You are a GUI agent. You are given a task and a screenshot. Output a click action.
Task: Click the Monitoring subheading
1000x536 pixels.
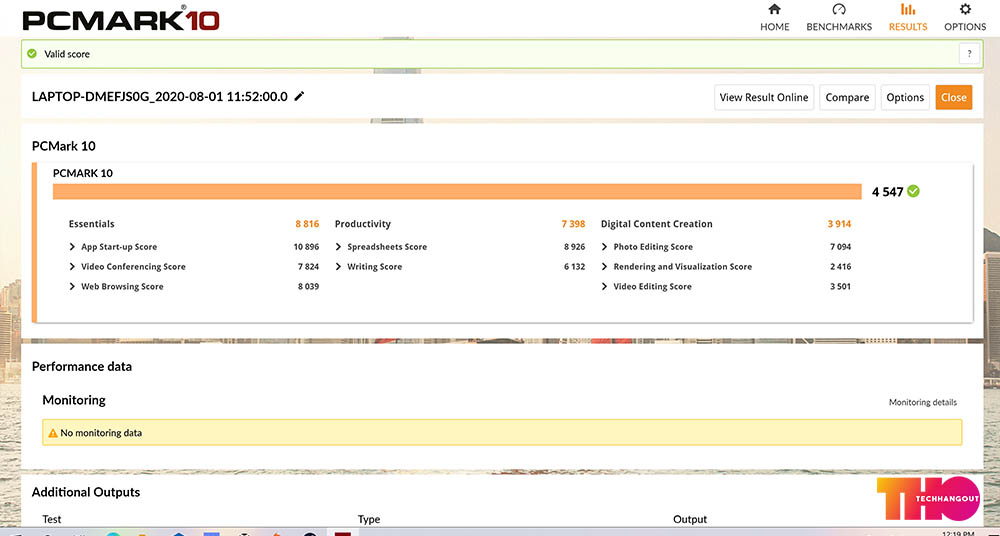tap(74, 400)
